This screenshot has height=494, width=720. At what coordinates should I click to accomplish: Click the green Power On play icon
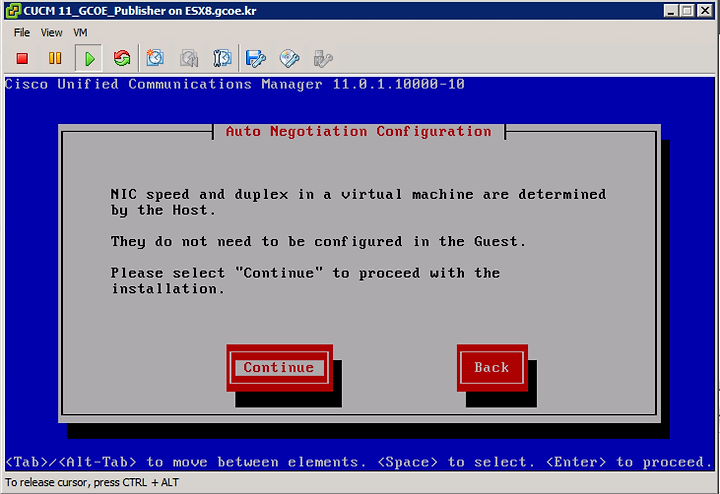pyautogui.click(x=89, y=58)
